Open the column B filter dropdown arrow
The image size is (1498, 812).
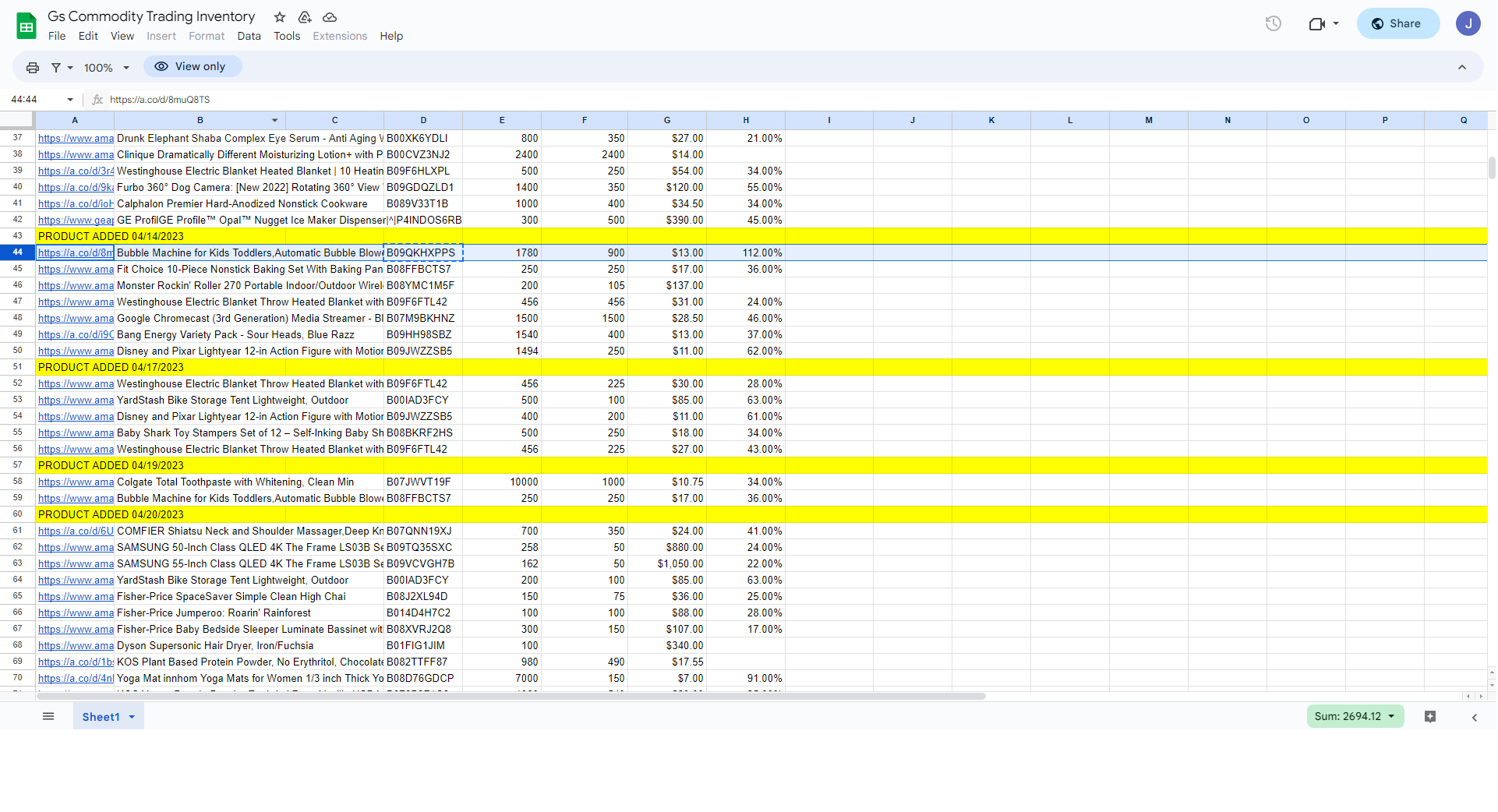click(x=274, y=120)
